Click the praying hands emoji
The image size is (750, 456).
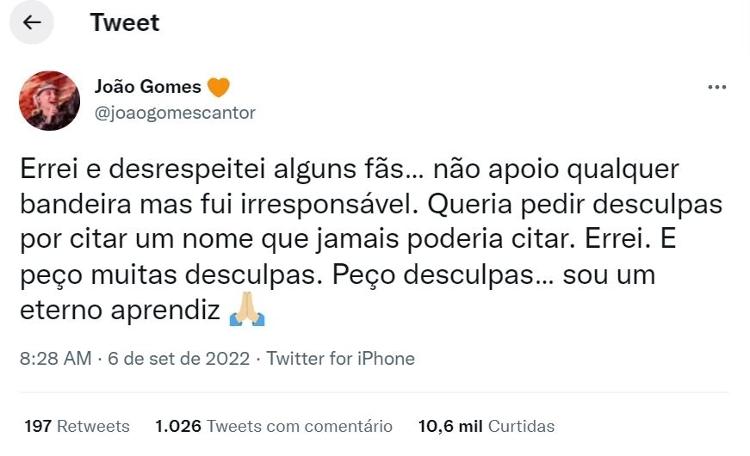coord(247,312)
